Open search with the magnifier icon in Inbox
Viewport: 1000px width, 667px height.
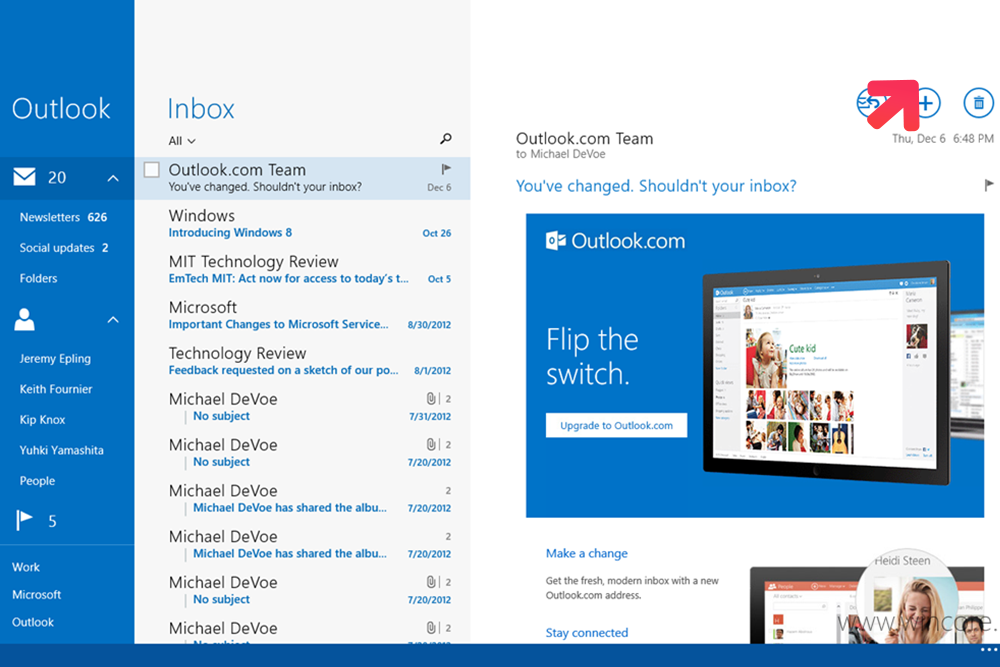click(x=446, y=138)
